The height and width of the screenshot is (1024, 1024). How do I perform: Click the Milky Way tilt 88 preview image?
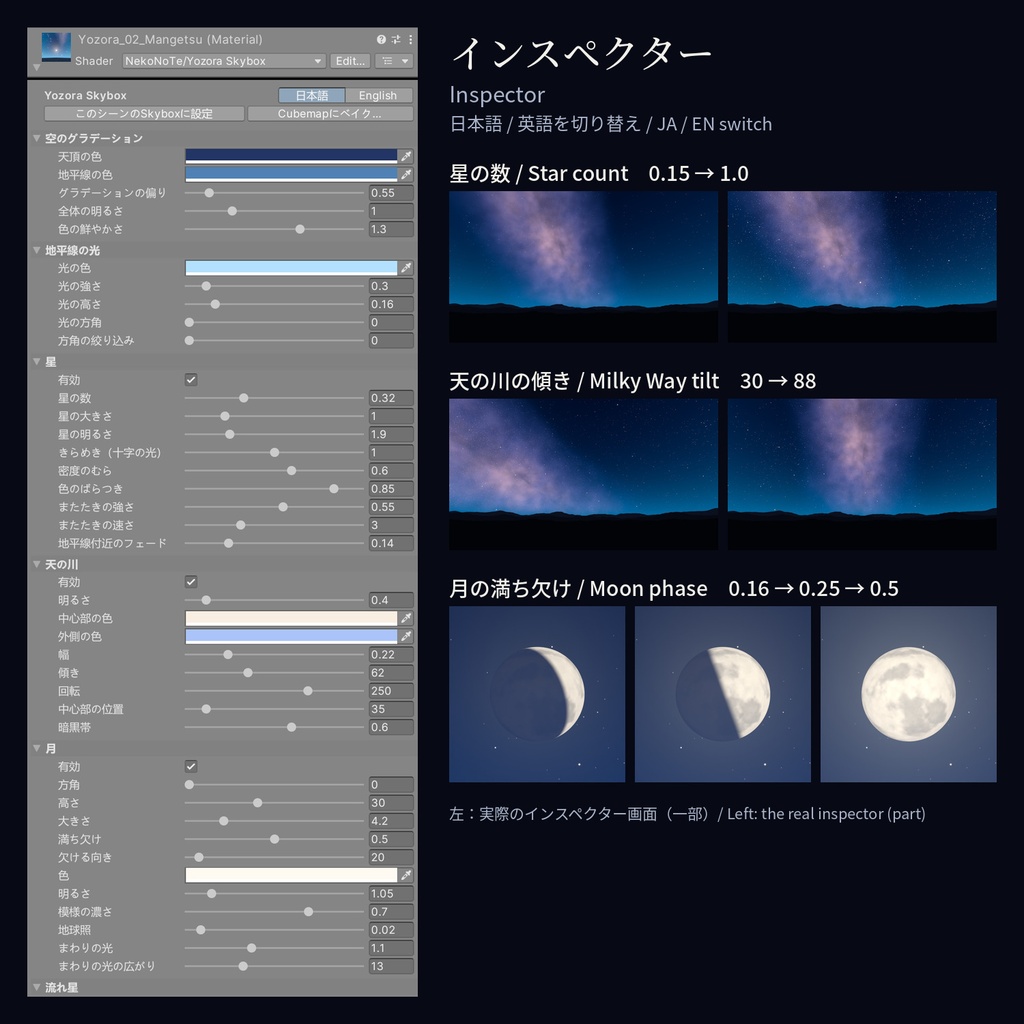pos(862,474)
